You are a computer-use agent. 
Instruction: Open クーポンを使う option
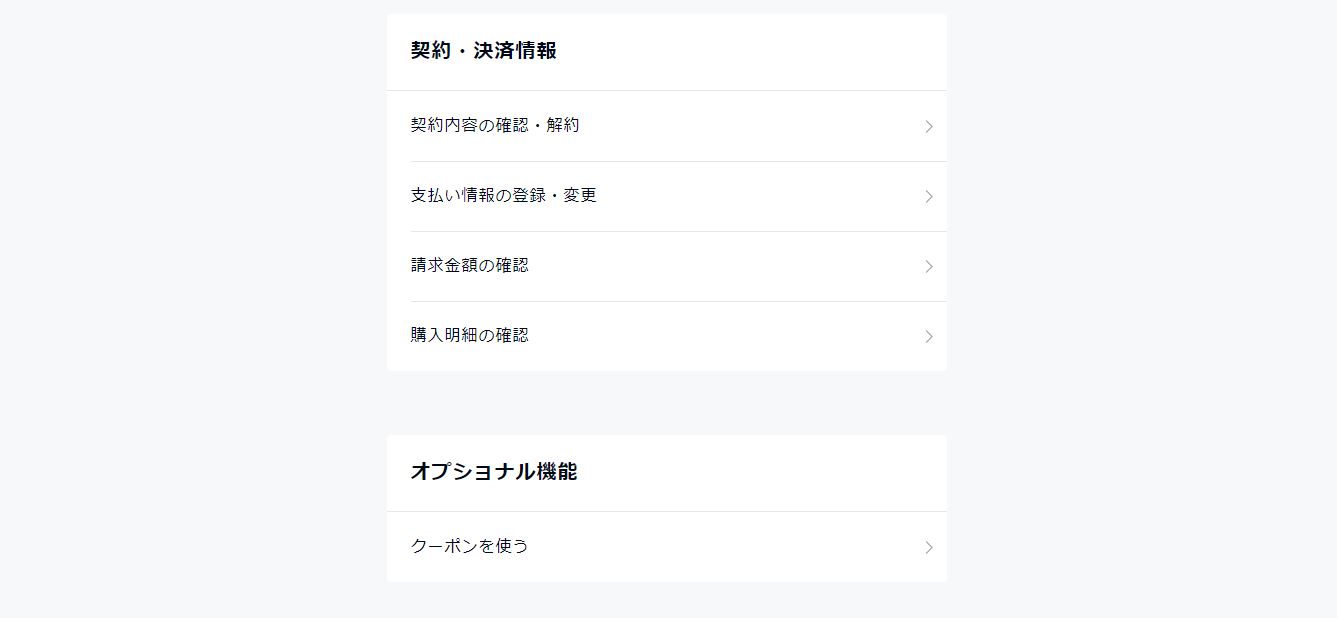tap(469, 547)
